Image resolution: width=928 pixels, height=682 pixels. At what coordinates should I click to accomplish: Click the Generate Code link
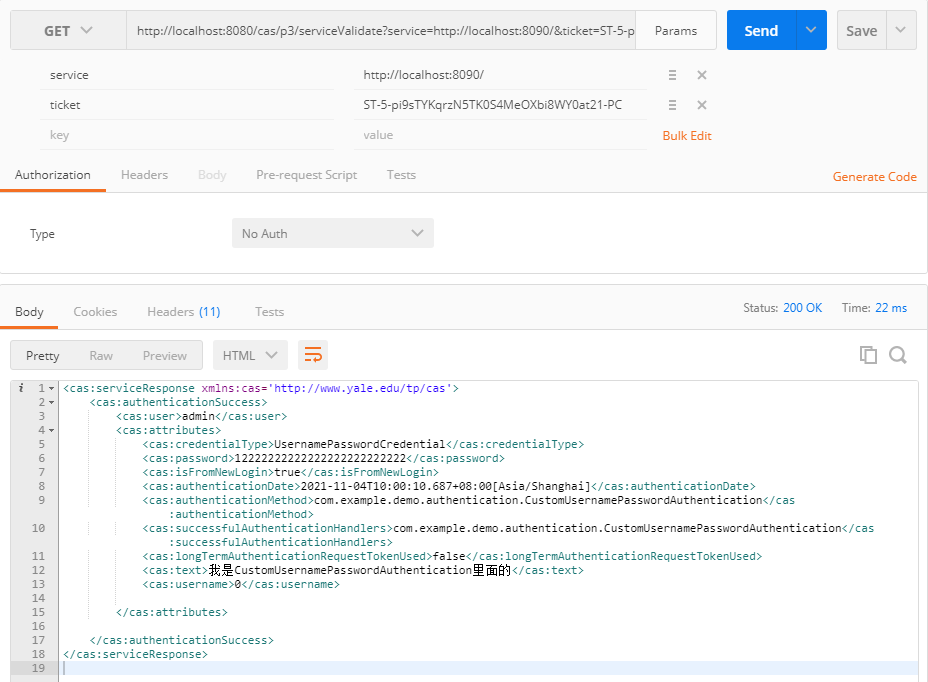tap(874, 176)
